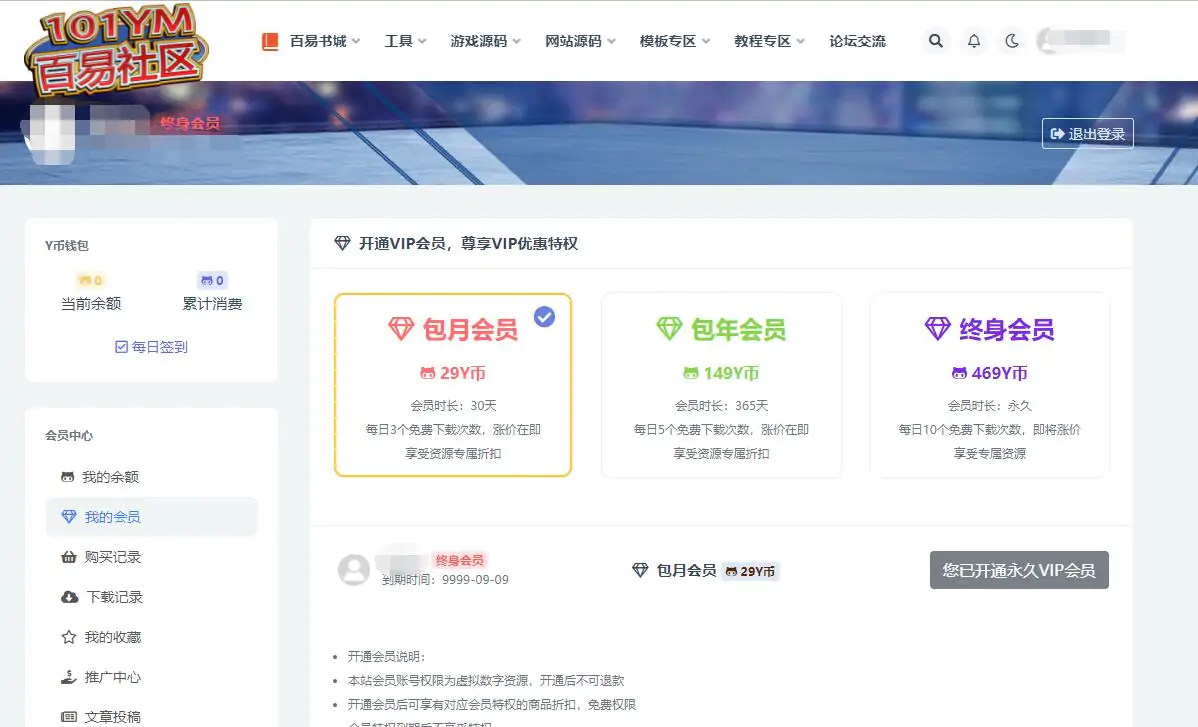Screen dimensions: 1198x727
Task: Click the grey user avatar beside 到期时间
Action: point(354,570)
